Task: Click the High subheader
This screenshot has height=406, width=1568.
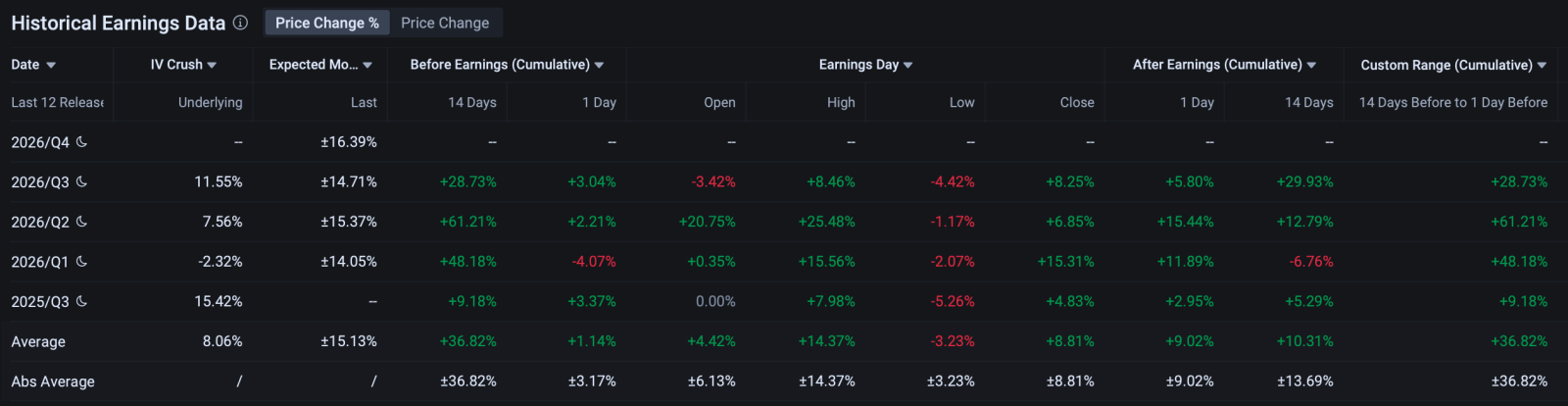Action: (841, 102)
